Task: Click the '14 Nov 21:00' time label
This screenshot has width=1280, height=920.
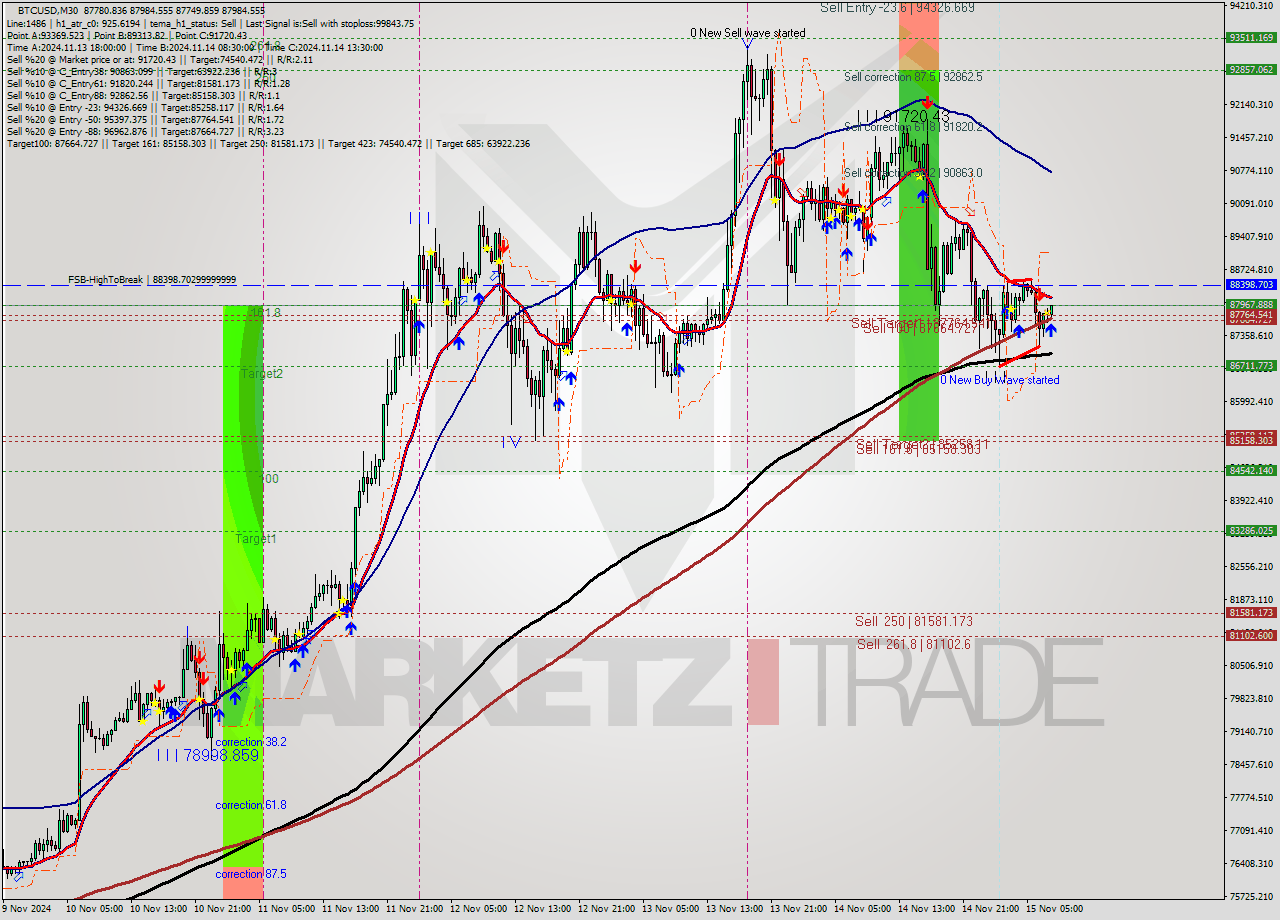Action: (992, 909)
